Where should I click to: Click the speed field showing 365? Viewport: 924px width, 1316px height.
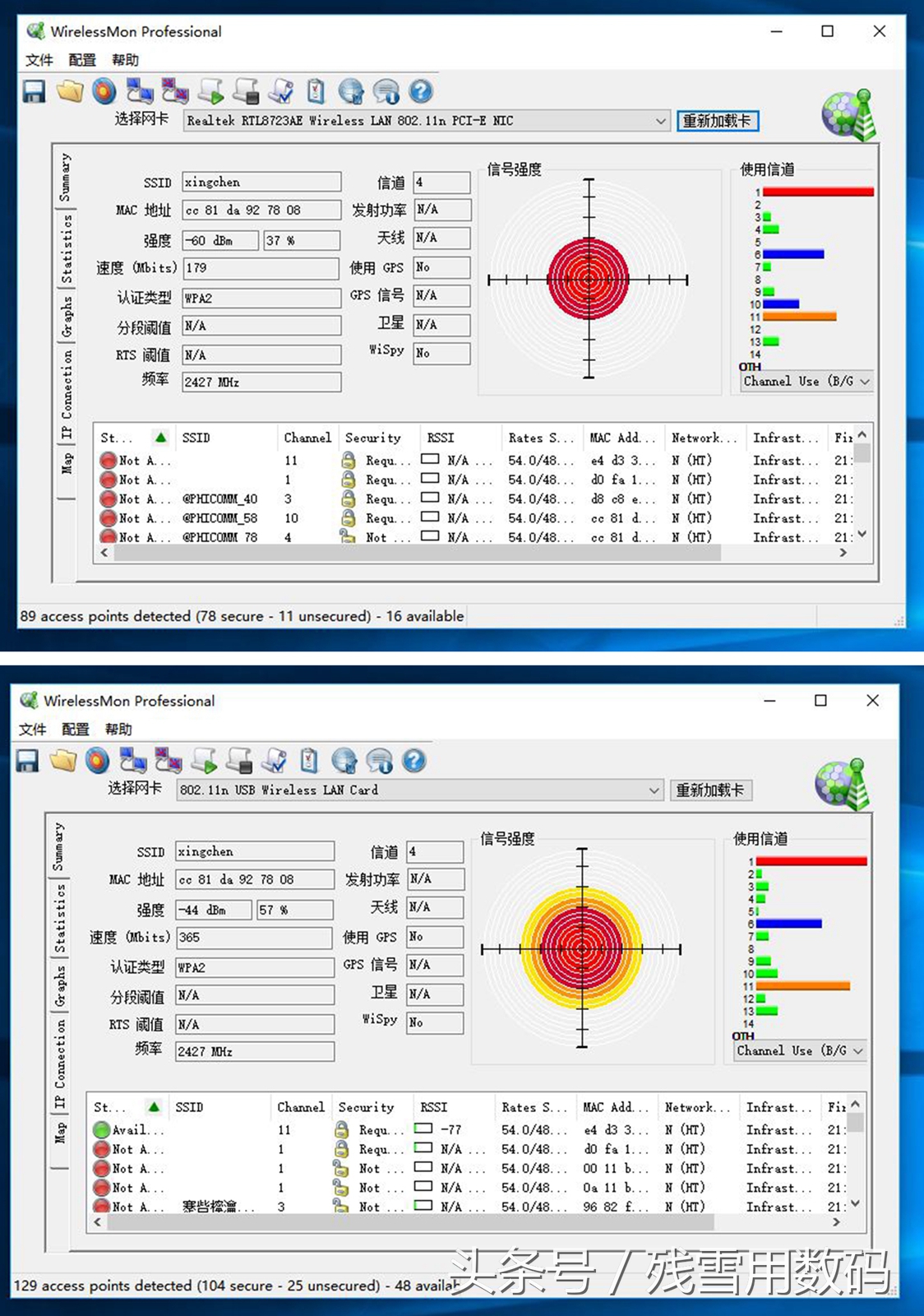(255, 938)
